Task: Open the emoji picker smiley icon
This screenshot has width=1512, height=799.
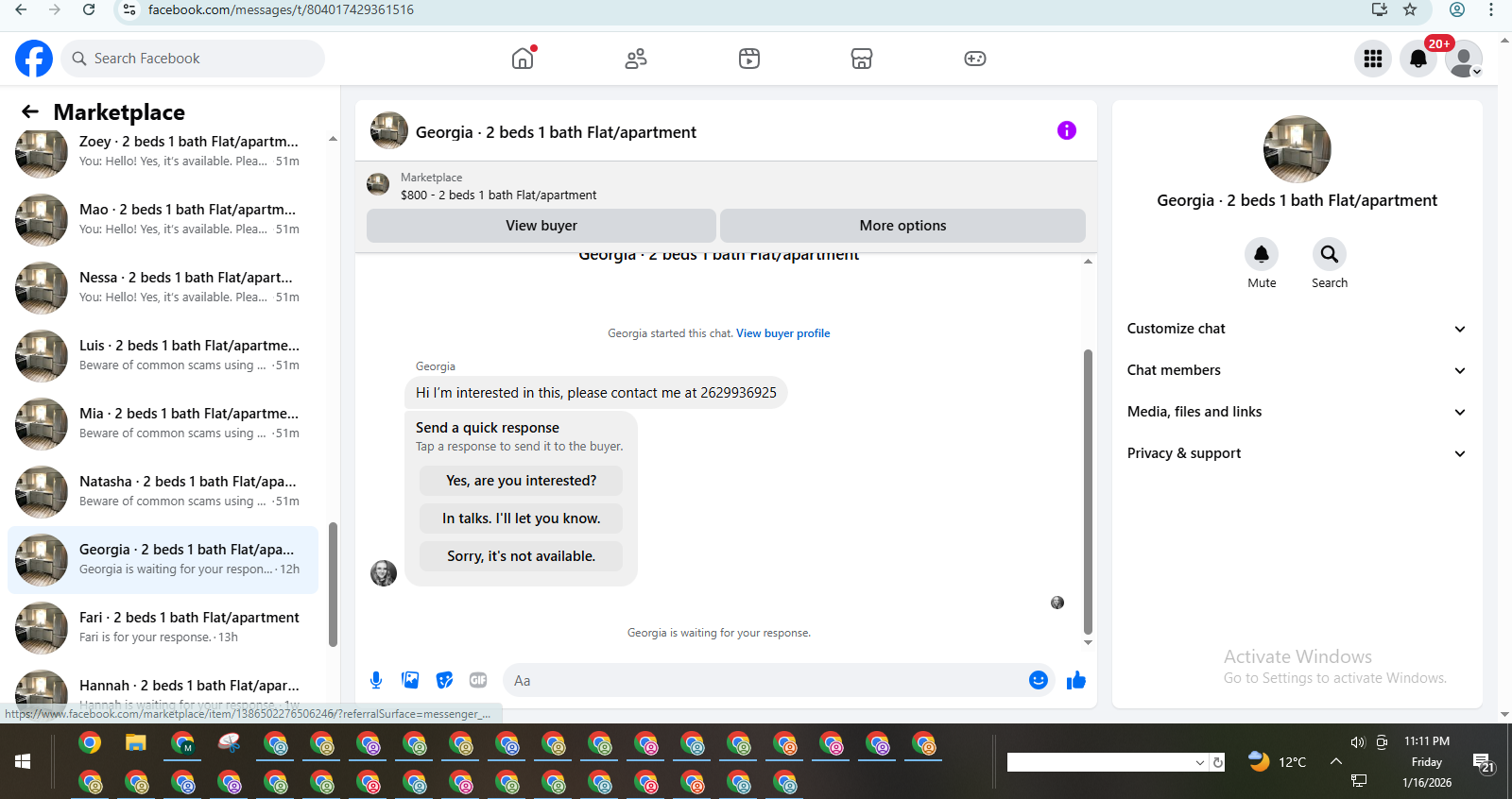Action: coord(1039,680)
